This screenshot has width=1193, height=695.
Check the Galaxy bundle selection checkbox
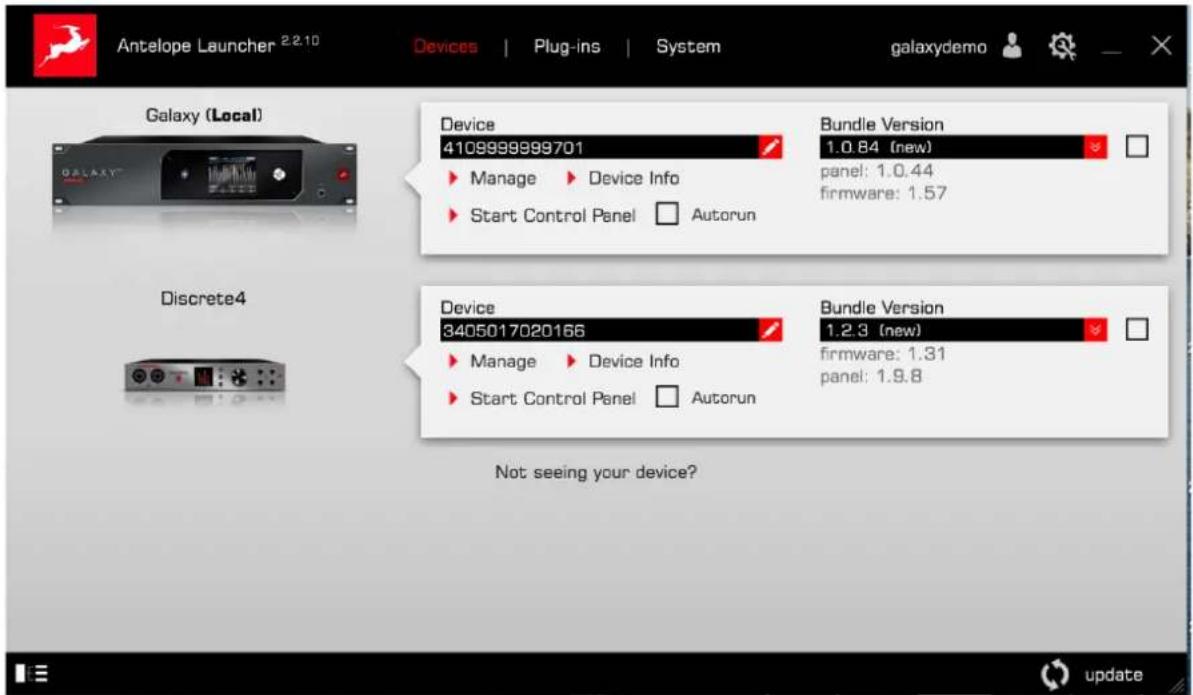pyautogui.click(x=1137, y=146)
